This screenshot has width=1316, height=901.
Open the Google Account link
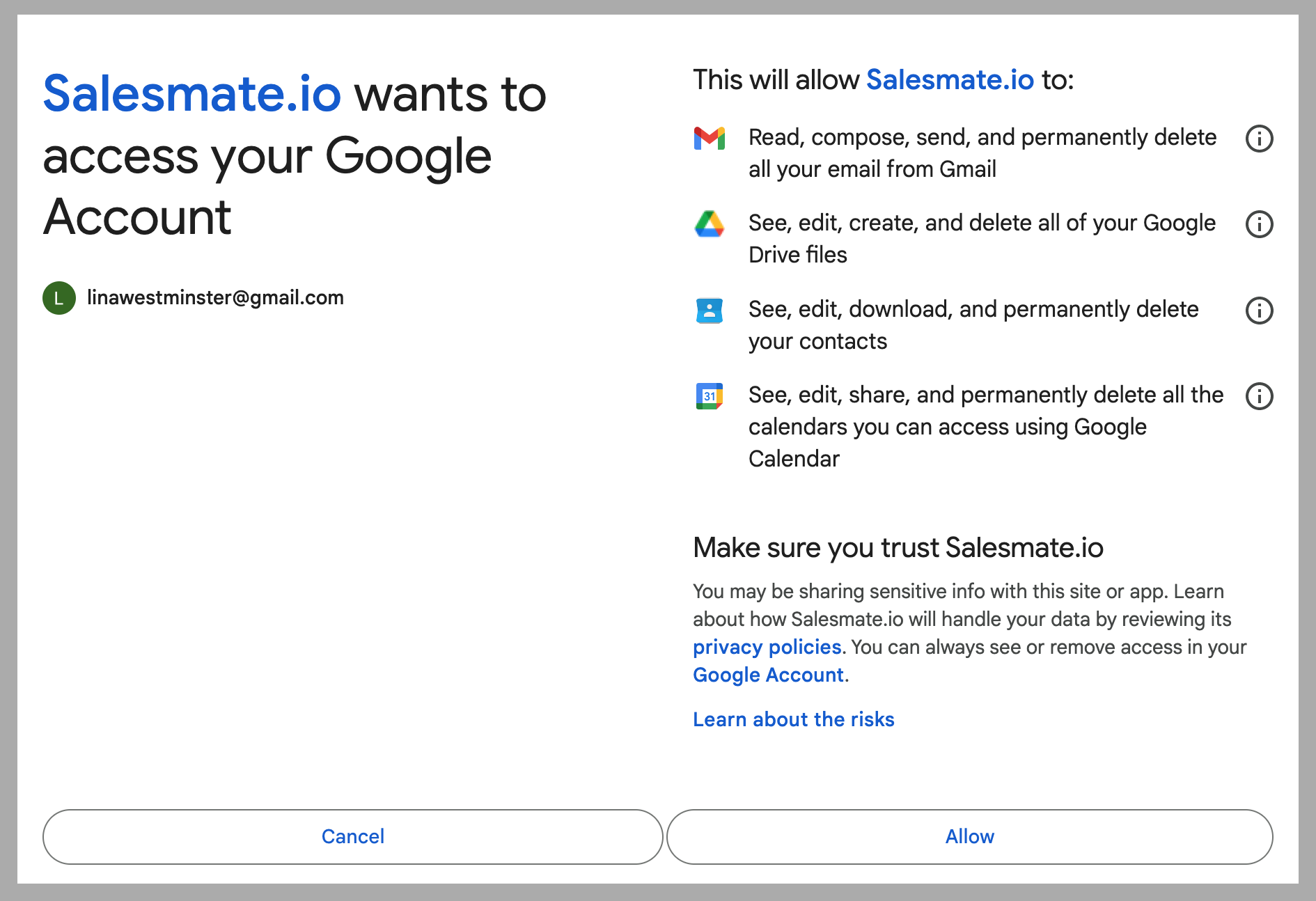768,675
